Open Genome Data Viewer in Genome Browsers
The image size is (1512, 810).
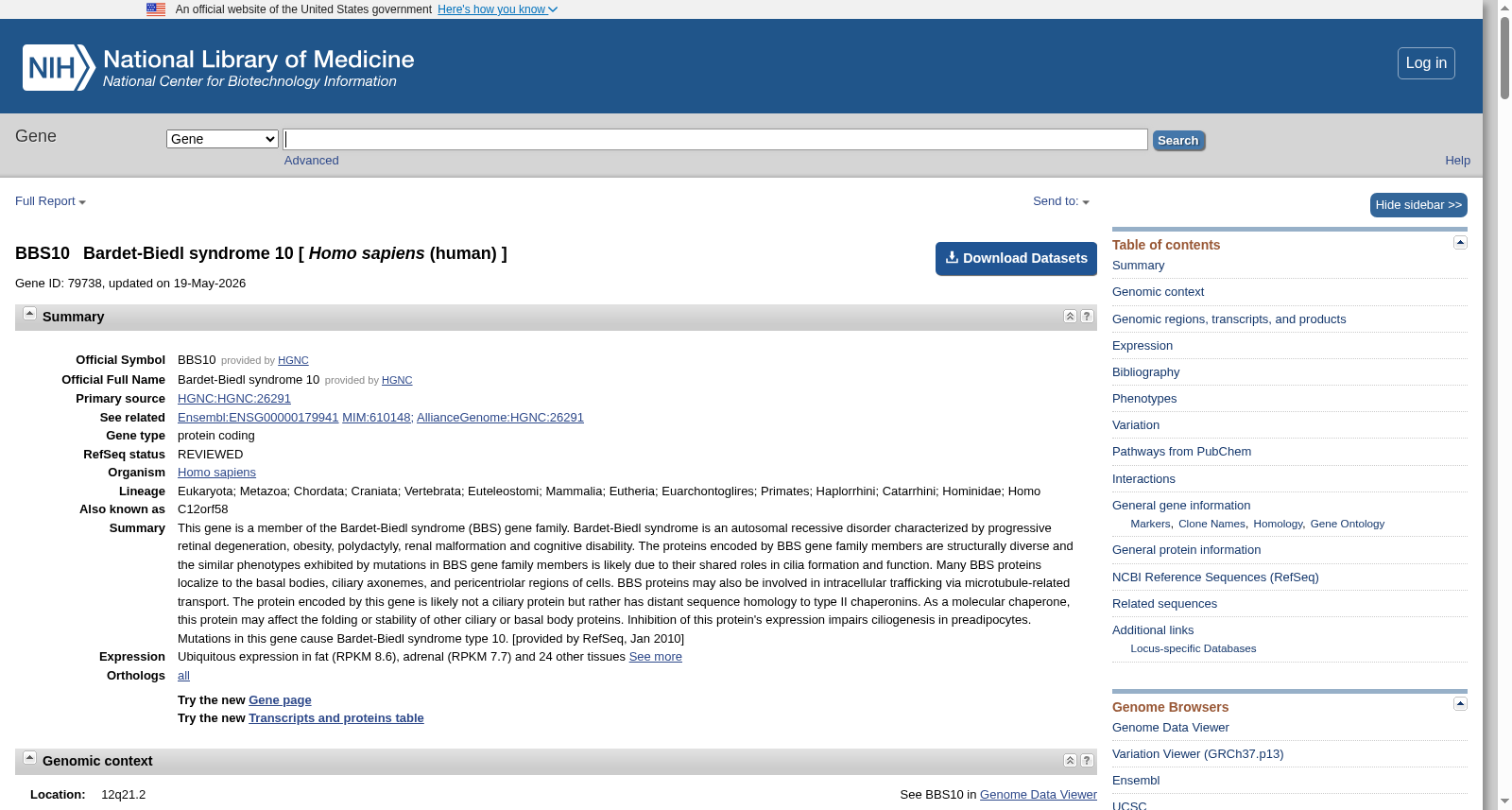click(1171, 728)
